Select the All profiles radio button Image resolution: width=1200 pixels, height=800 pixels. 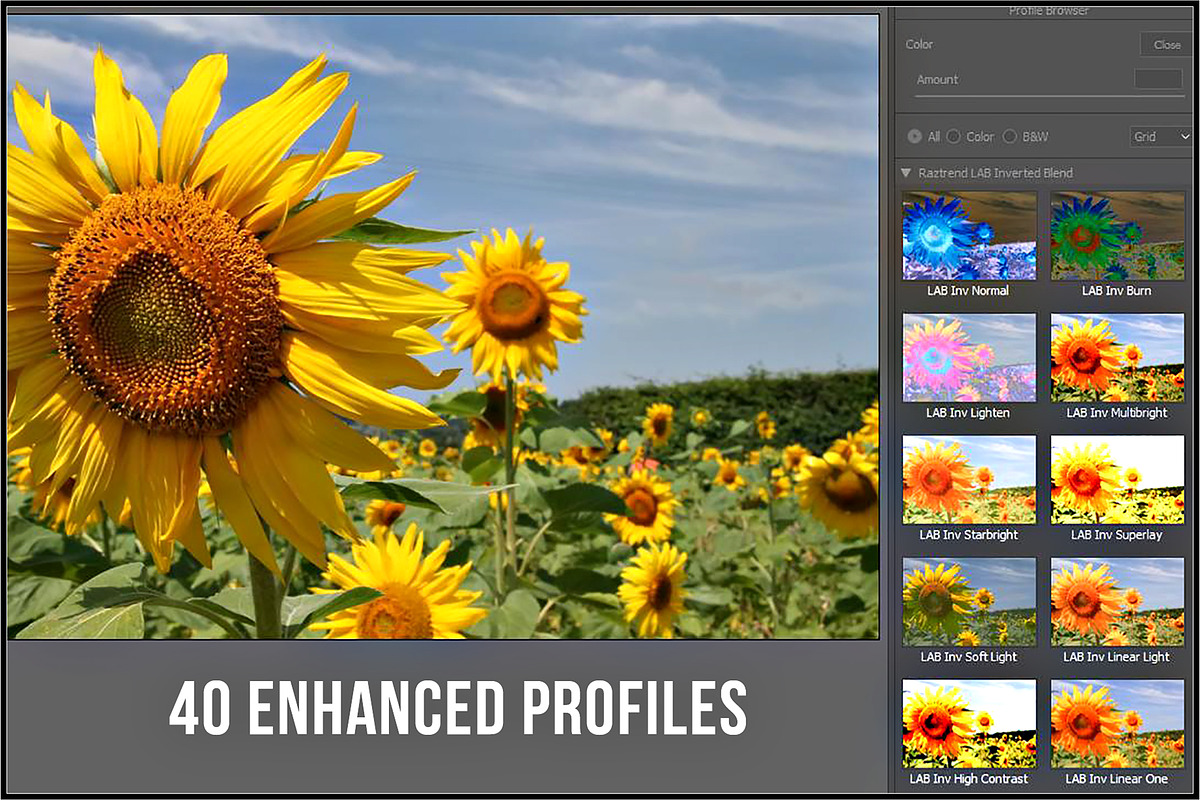click(914, 136)
